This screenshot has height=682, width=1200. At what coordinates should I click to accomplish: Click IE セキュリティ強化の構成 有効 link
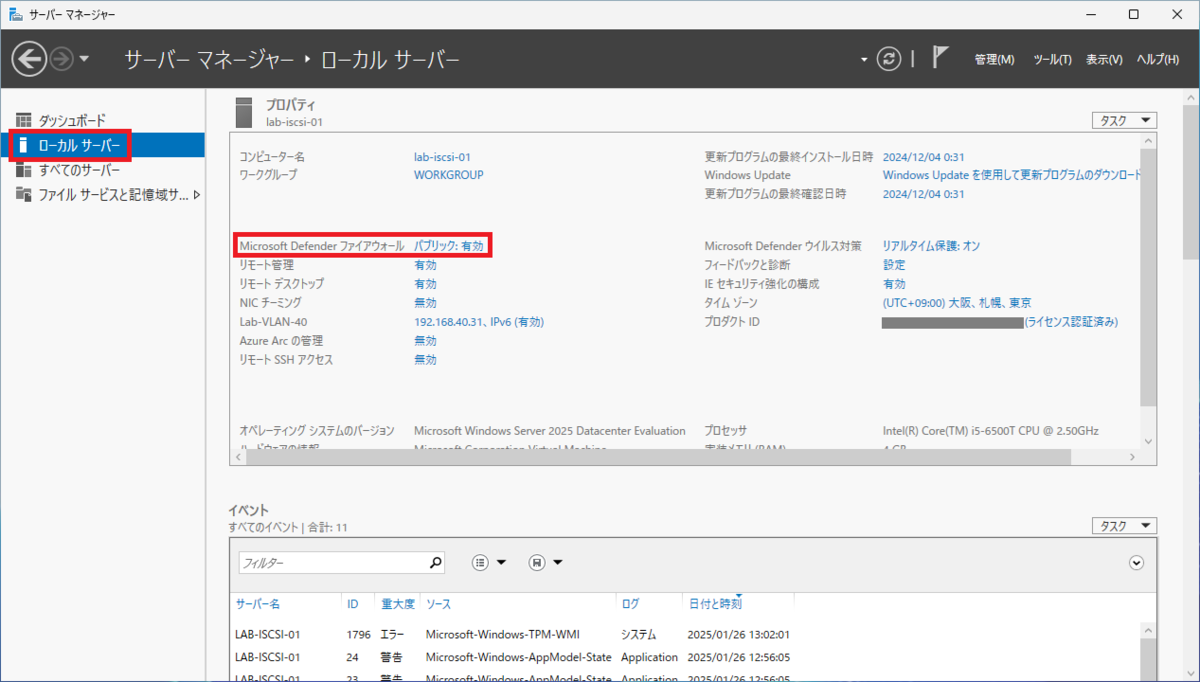[x=894, y=284]
